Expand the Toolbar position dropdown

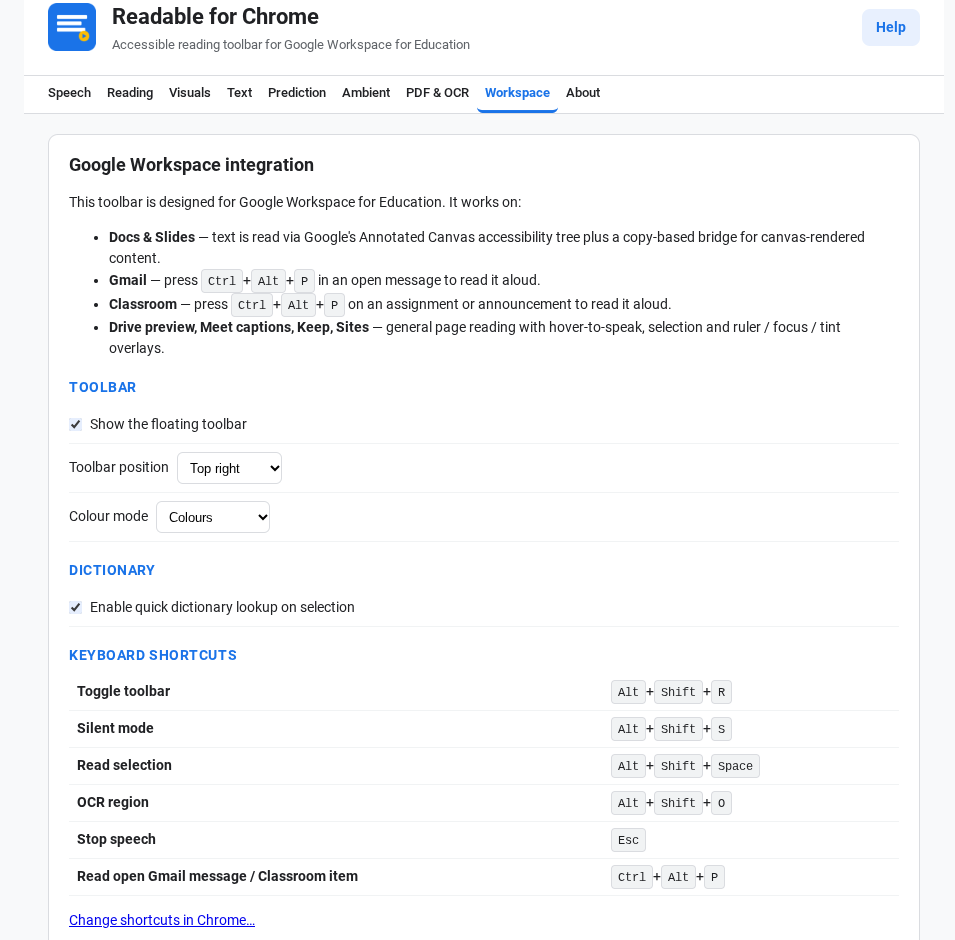pos(230,468)
